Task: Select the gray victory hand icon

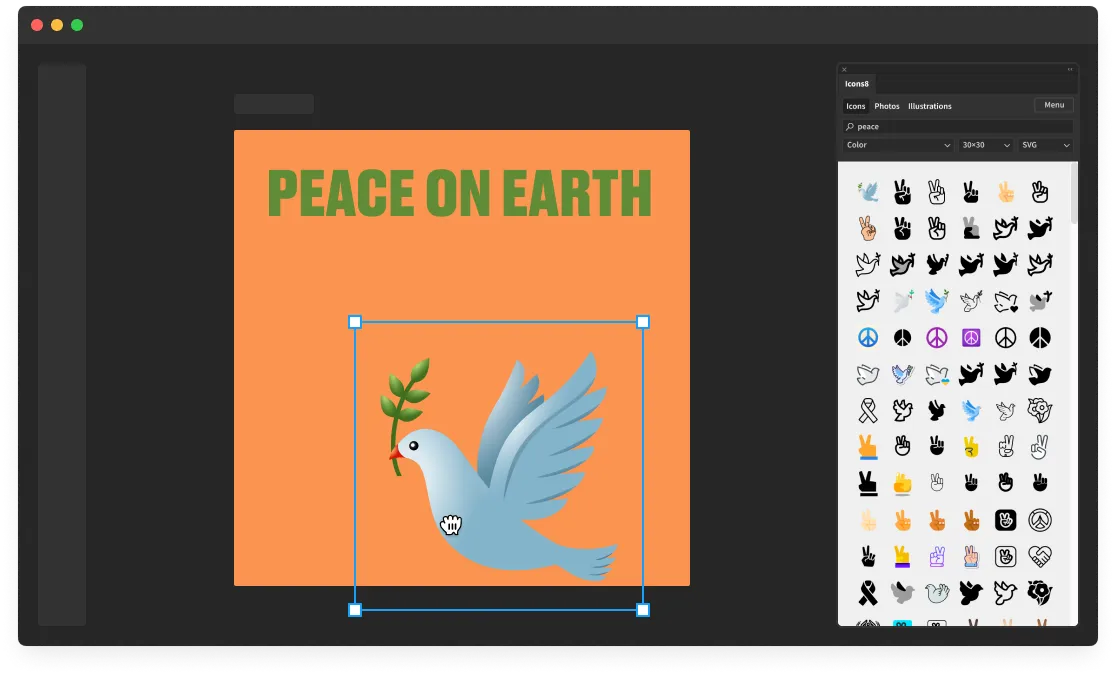Action: [968, 228]
